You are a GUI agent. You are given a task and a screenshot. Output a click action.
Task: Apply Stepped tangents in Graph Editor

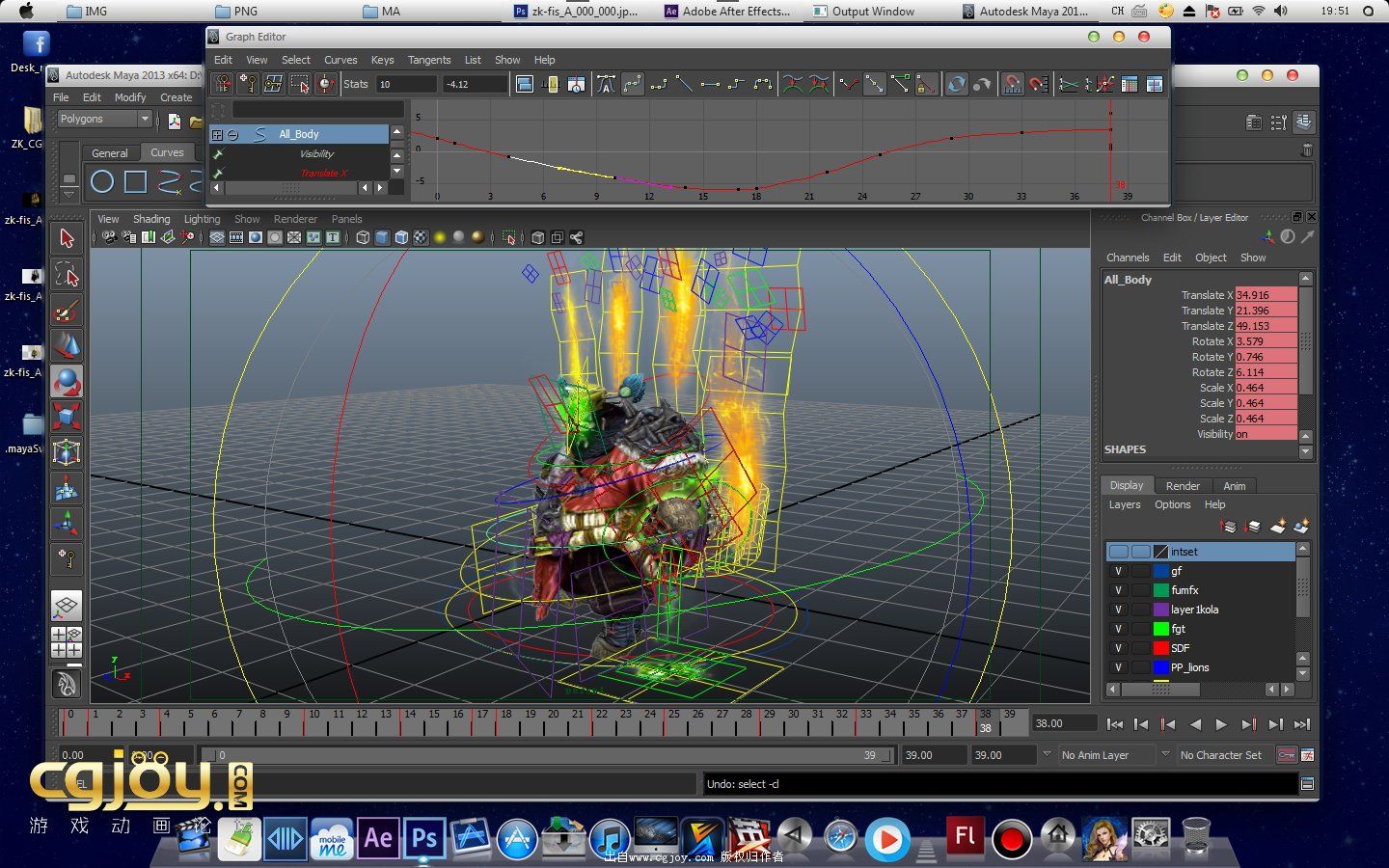(736, 84)
